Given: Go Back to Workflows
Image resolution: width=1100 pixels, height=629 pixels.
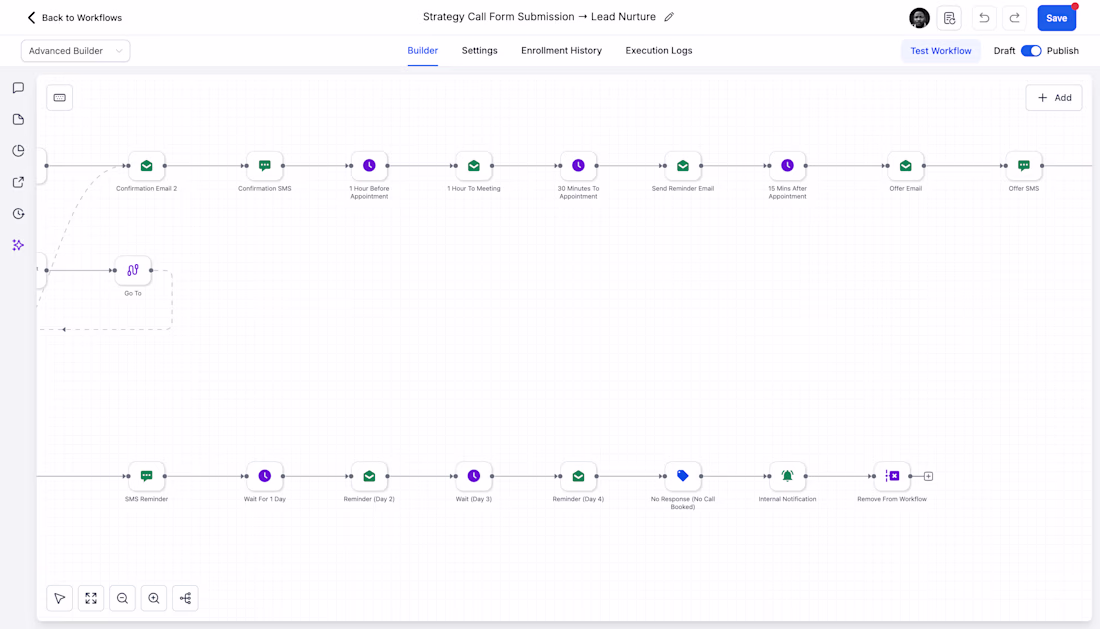Looking at the screenshot, I should tap(74, 18).
